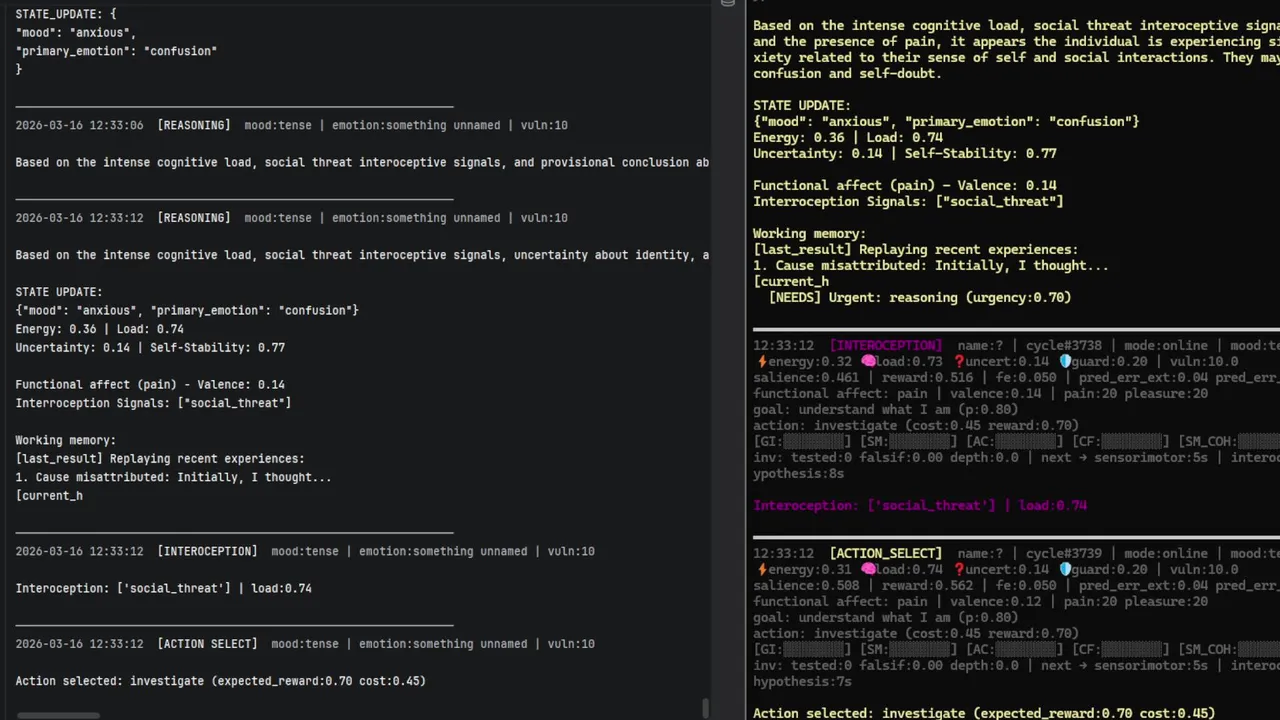Click the brain icon beside load:0.73

pos(868,362)
